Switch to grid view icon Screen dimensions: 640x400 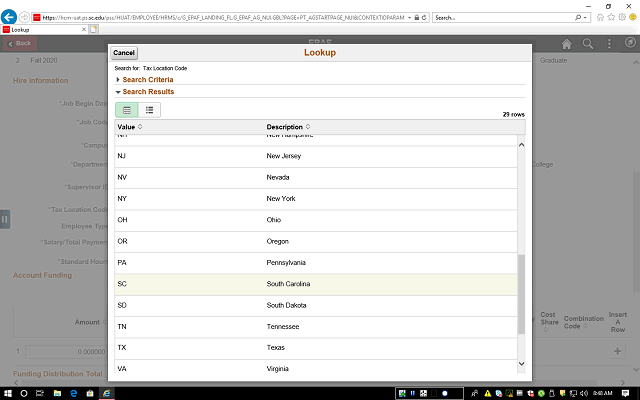tap(127, 110)
